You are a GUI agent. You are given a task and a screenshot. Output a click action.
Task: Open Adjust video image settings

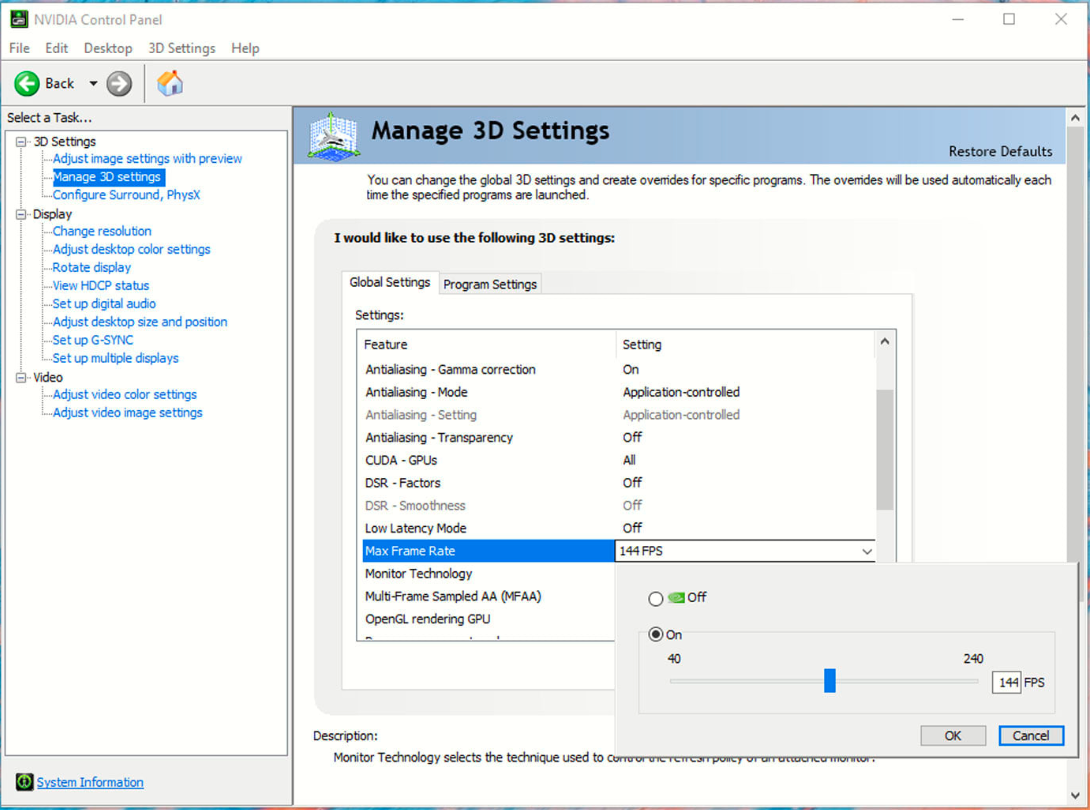pos(128,412)
